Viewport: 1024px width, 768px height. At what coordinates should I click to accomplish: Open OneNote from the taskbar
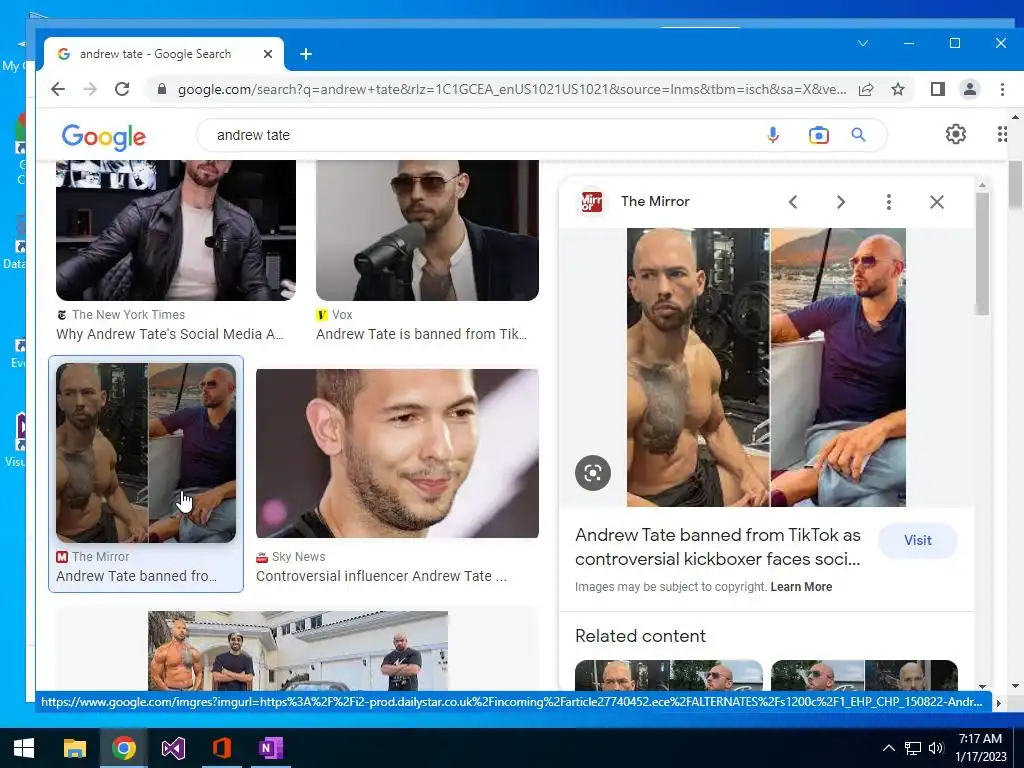(x=270, y=748)
